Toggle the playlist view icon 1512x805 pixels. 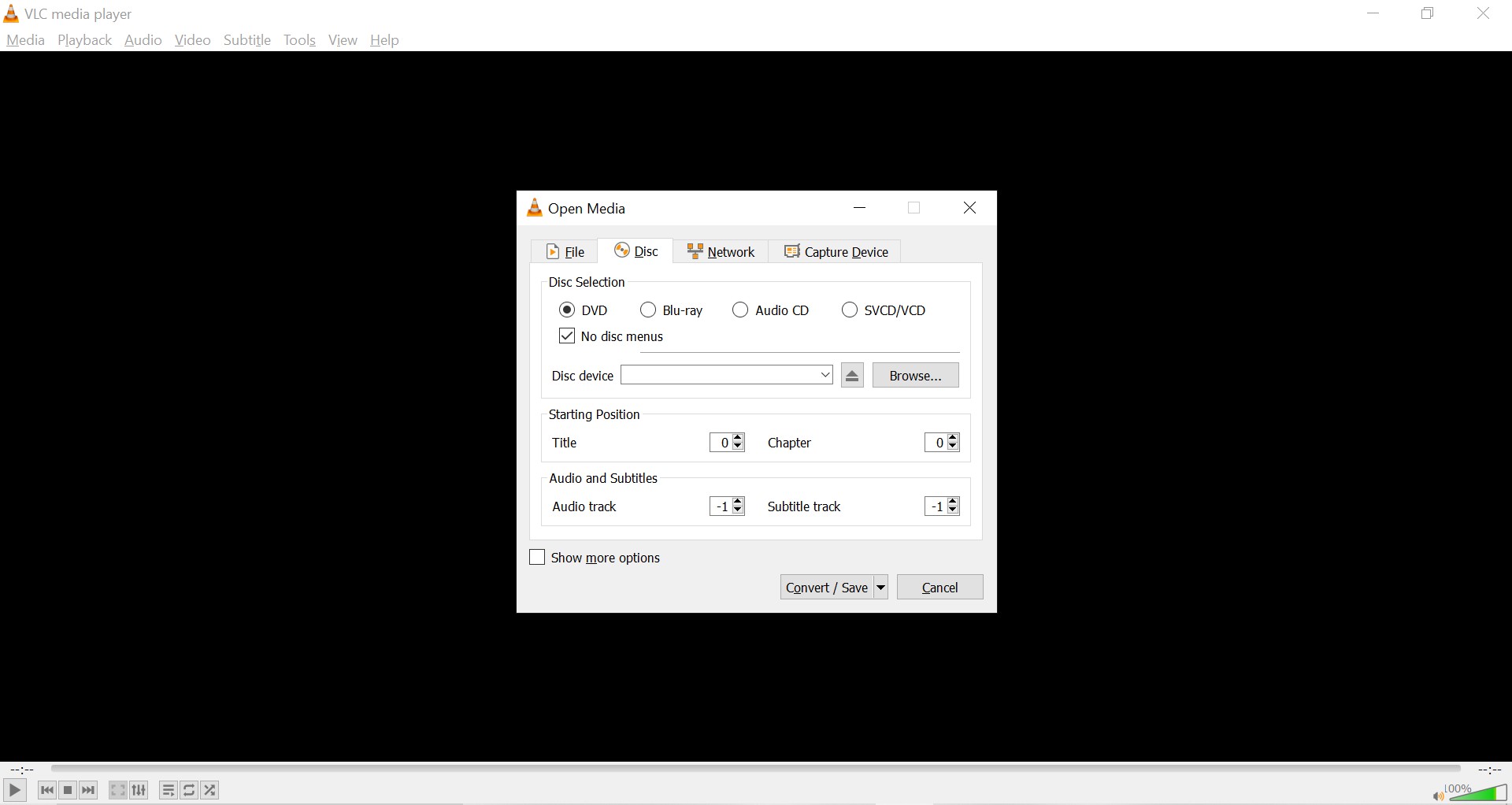pos(169,790)
